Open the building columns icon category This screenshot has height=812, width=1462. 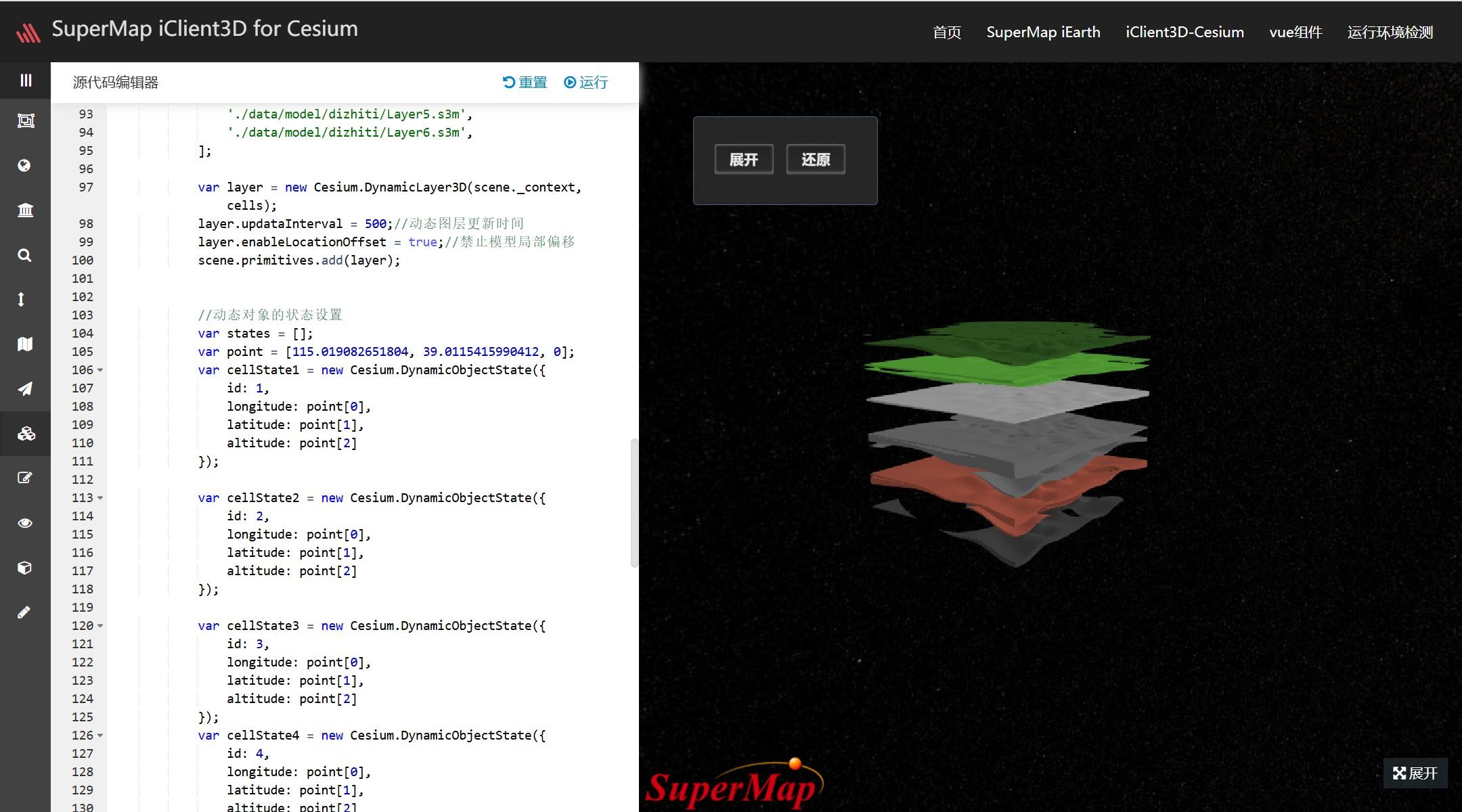[x=25, y=210]
